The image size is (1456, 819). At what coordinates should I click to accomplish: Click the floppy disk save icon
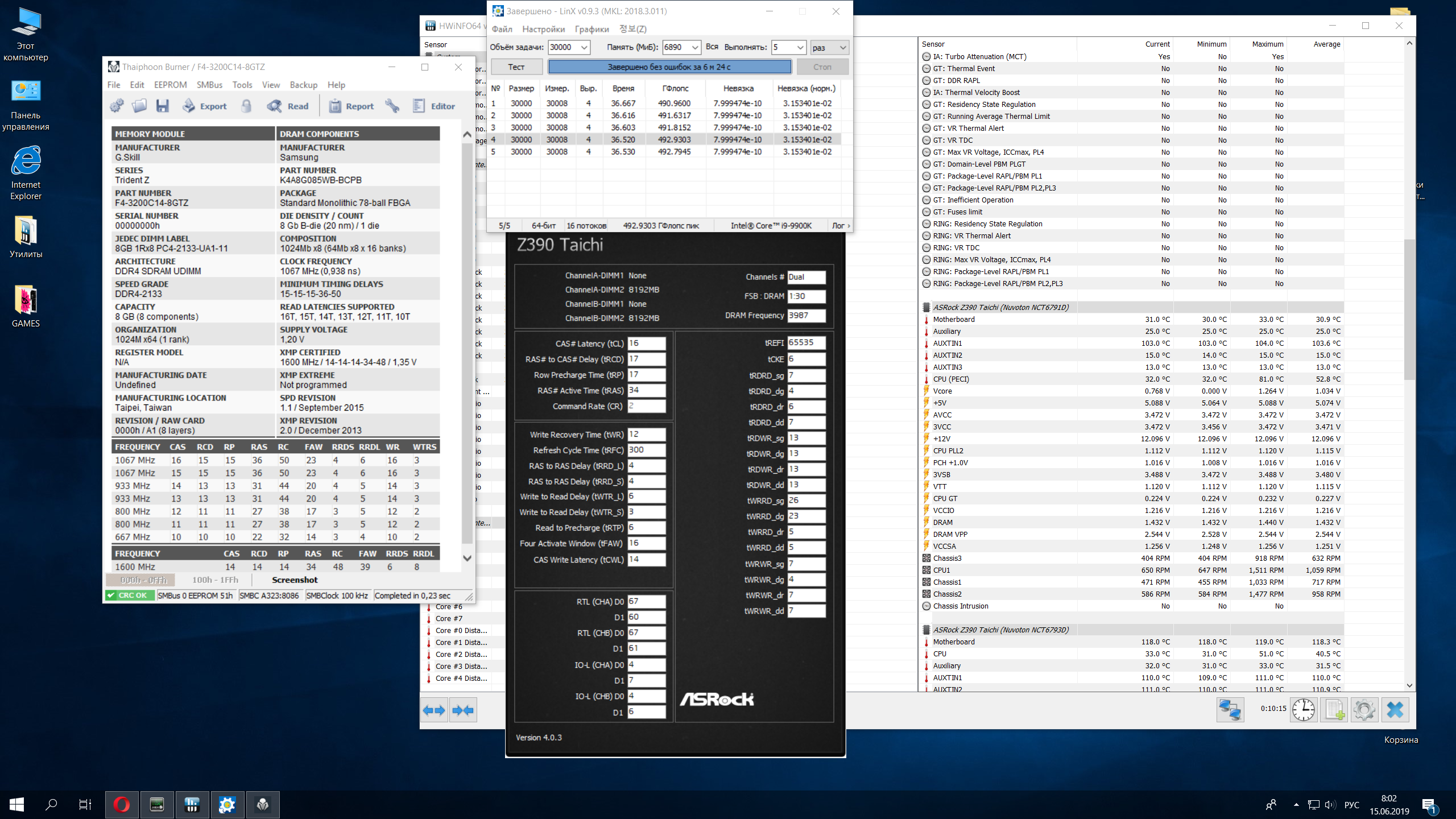click(163, 106)
